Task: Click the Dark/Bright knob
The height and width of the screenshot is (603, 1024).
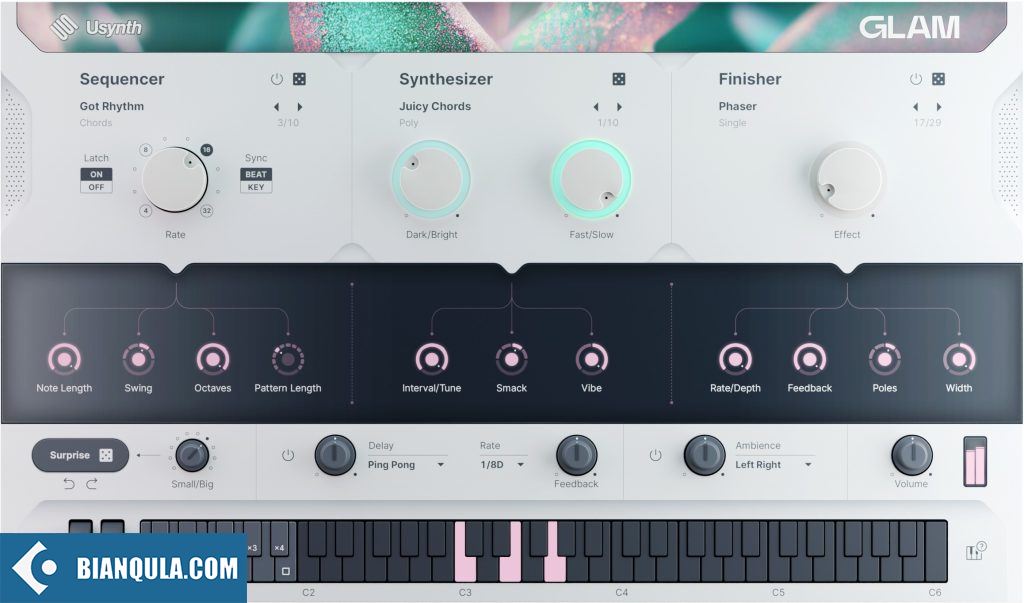Action: click(x=431, y=180)
